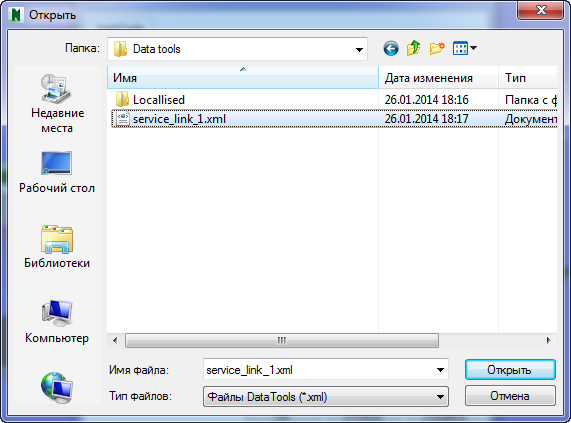Screen dimensions: 571x423
Task: Click the horizontal scrollbar right arrow
Action: coord(548,341)
